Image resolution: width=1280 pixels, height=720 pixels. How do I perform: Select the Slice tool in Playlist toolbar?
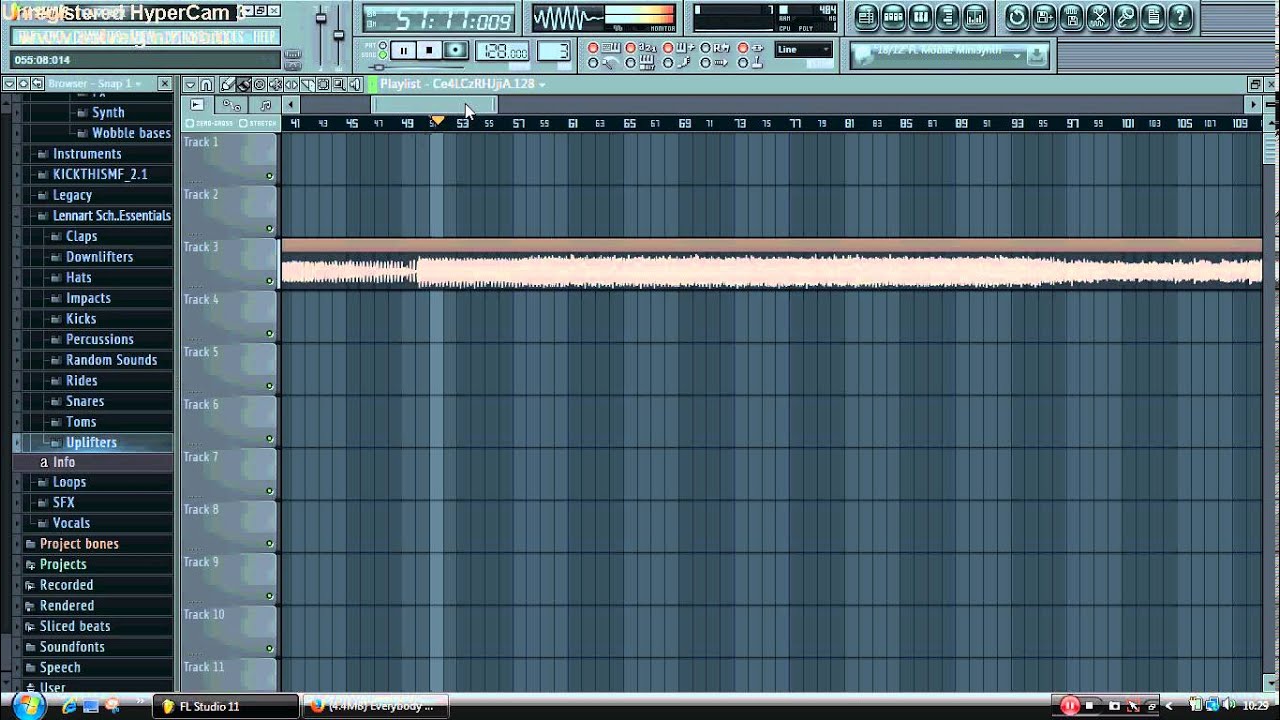(307, 84)
